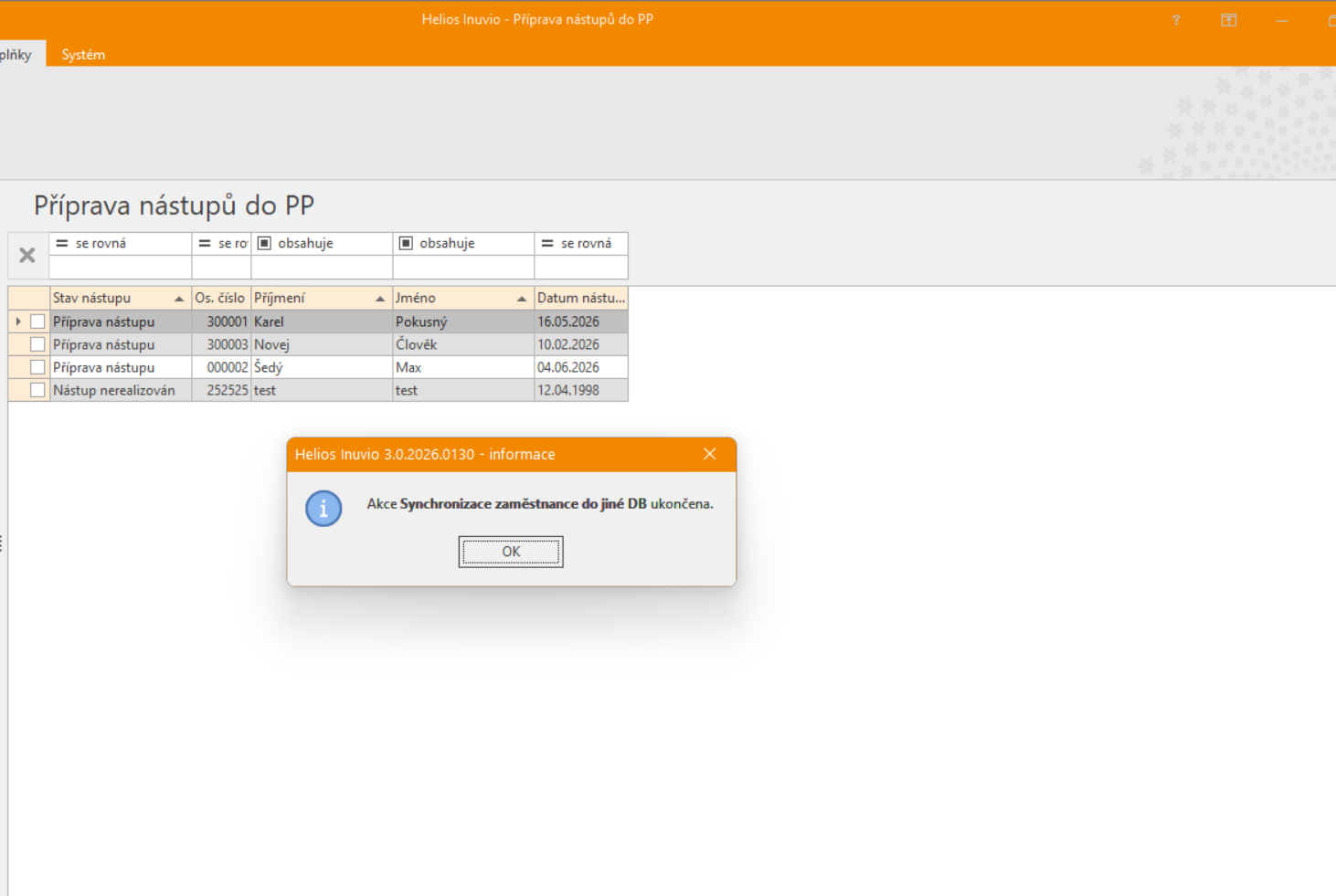Click the row indicator arrow beside Karel
The width and height of the screenshot is (1336, 896).
tap(18, 322)
